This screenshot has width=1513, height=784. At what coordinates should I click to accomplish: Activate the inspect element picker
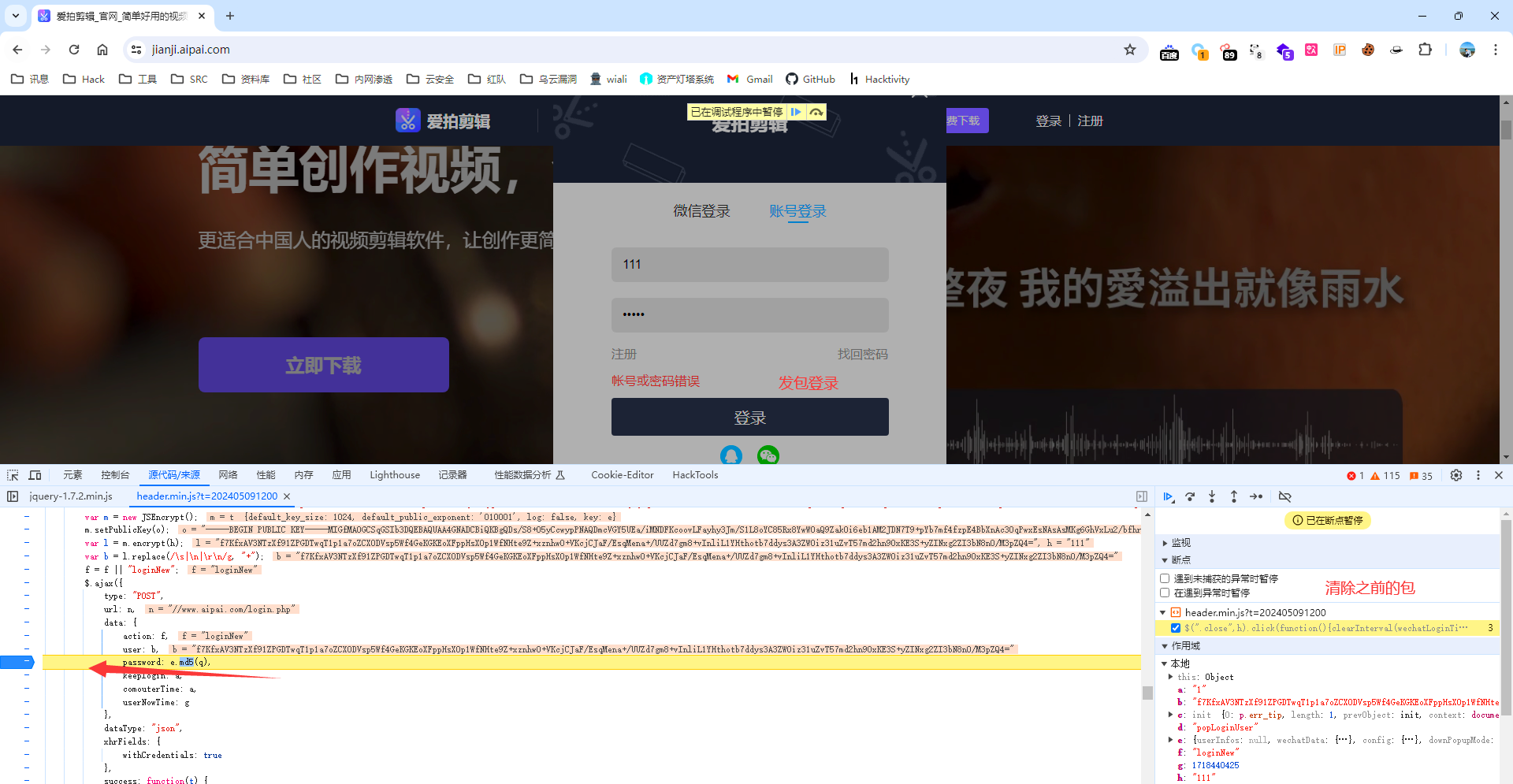pos(13,475)
